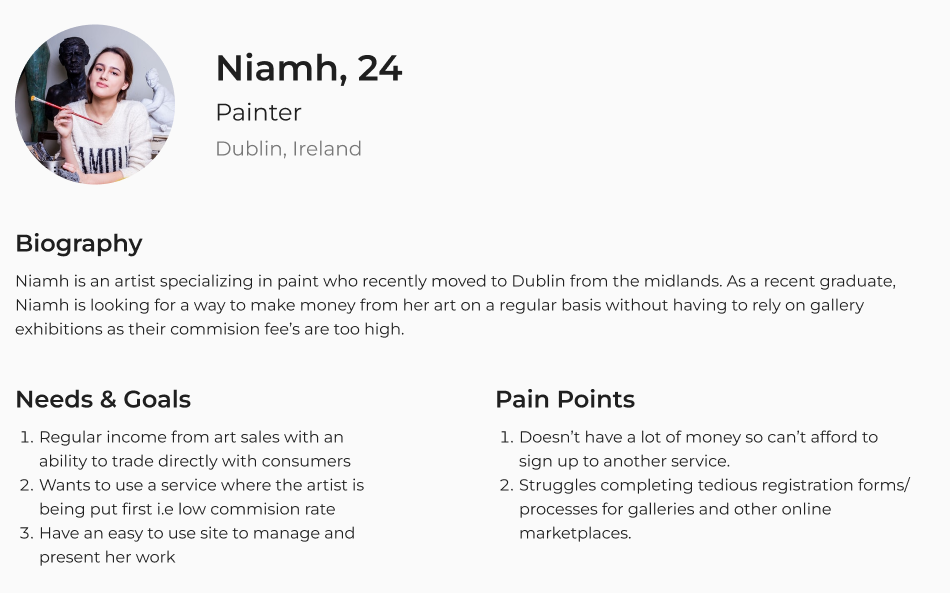Image resolution: width=950 pixels, height=593 pixels.
Task: Click second pain point about tedious registration forms
Action: [x=712, y=509]
